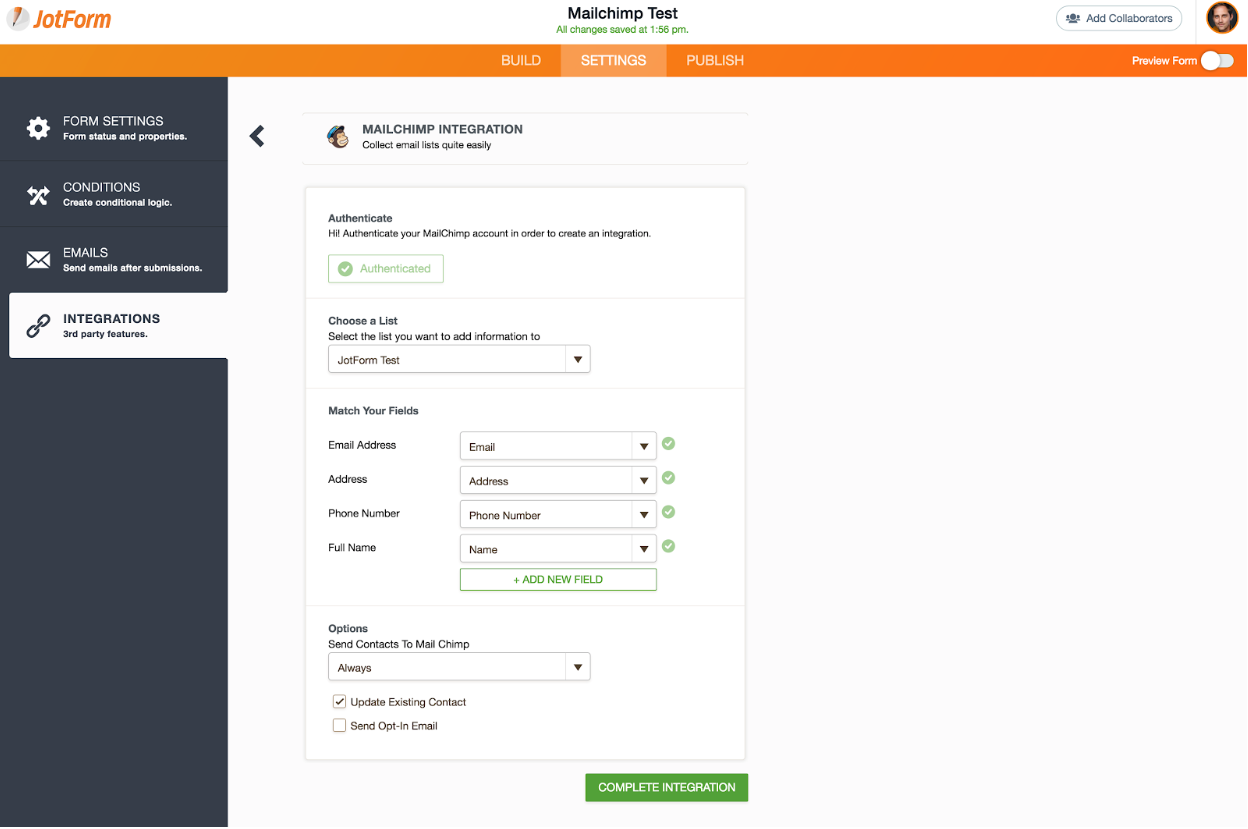Toggle the Preview Form switch
Image resolution: width=1248 pixels, height=829 pixels.
coord(1216,61)
